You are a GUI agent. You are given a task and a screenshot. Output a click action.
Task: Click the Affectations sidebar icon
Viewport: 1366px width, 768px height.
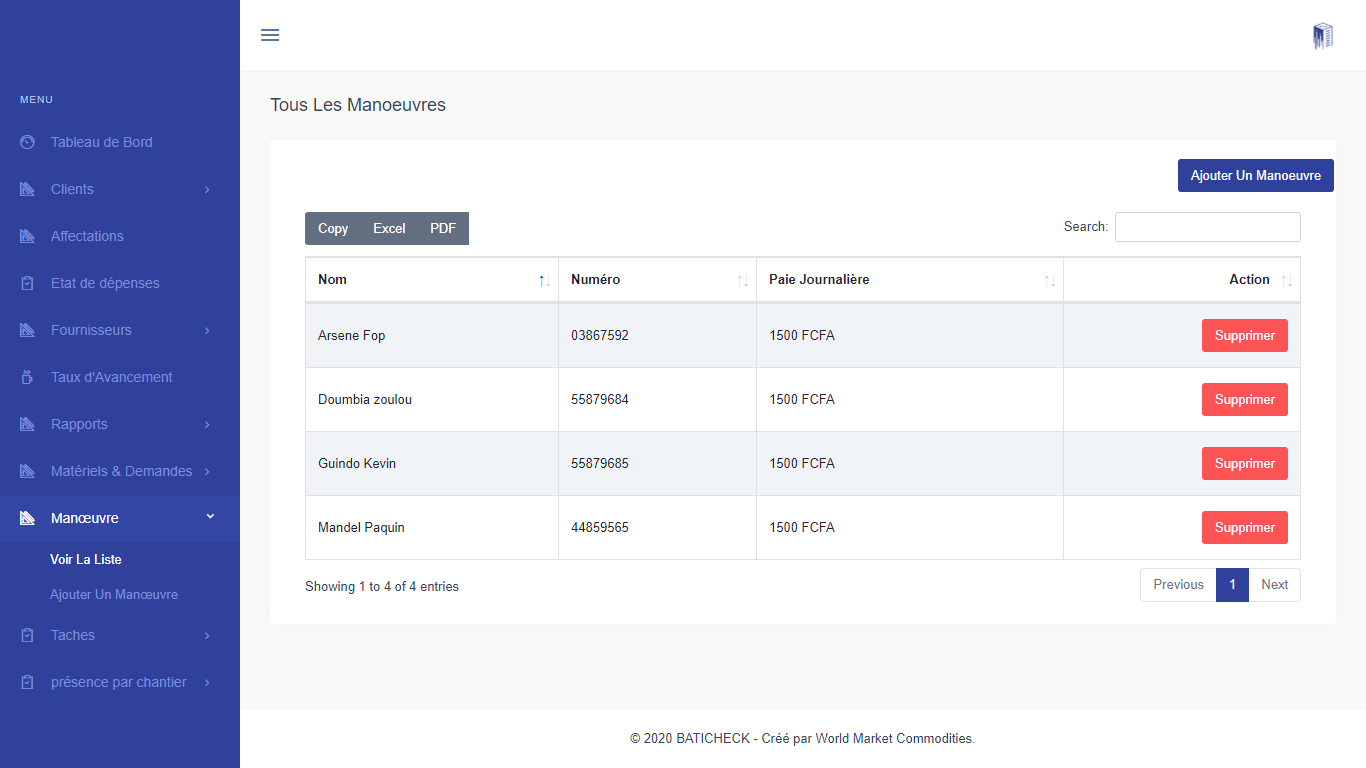coord(28,237)
